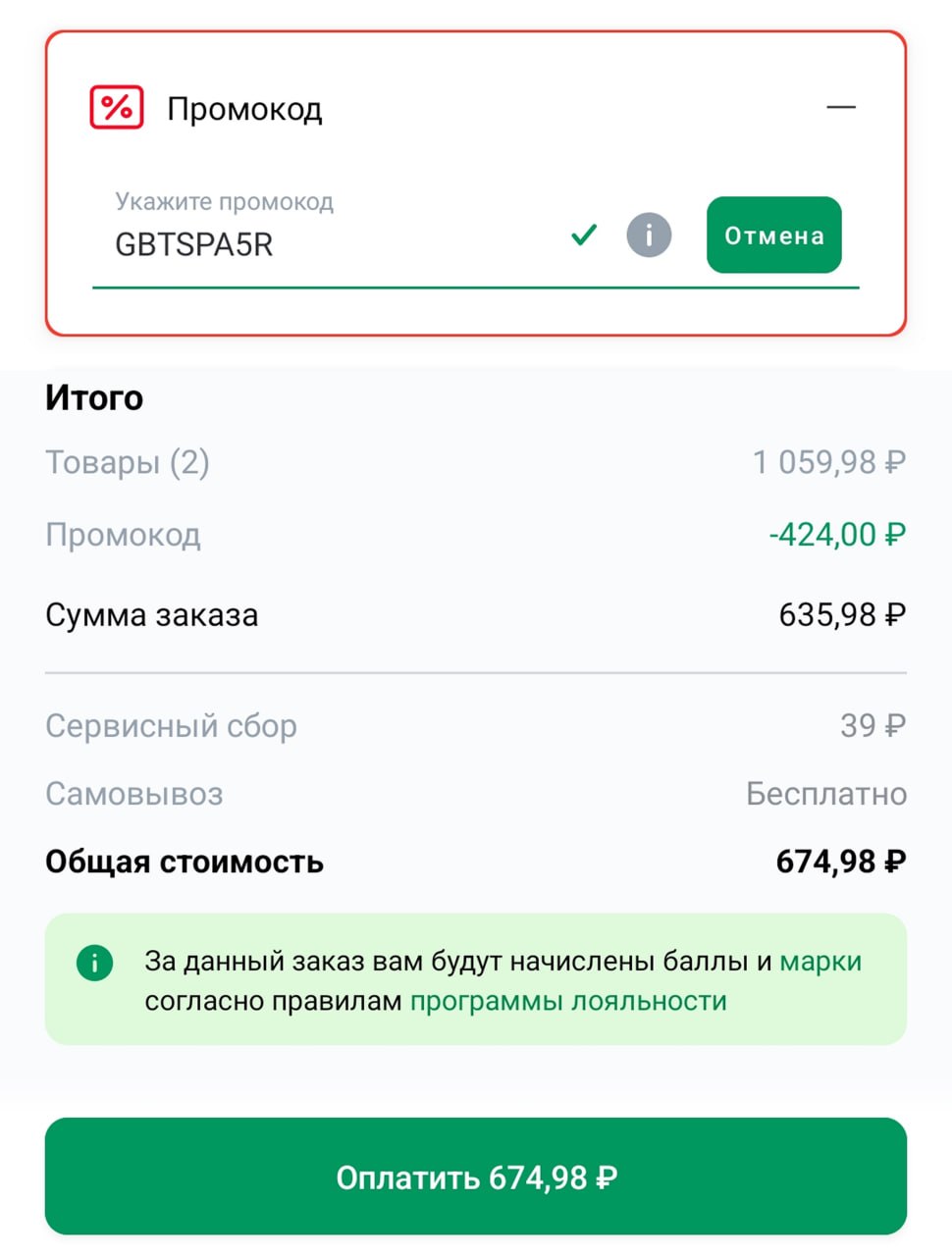Viewport: 952px width, 1256px height.
Task: Click the Общая стоимость total label
Action: pos(185,862)
